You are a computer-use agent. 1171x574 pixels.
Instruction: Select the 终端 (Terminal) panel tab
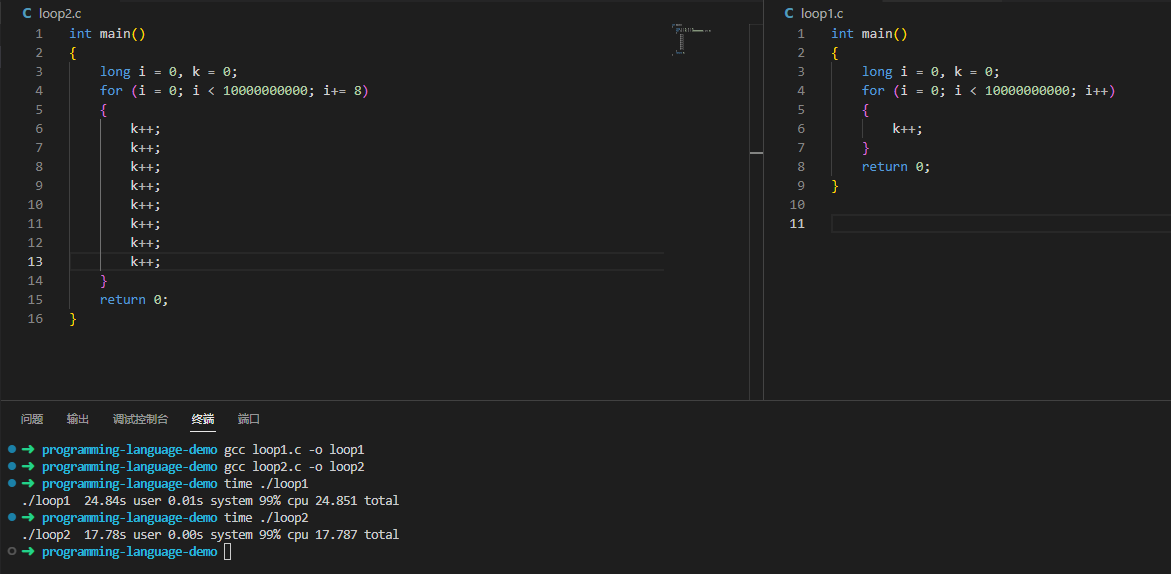coord(203,419)
